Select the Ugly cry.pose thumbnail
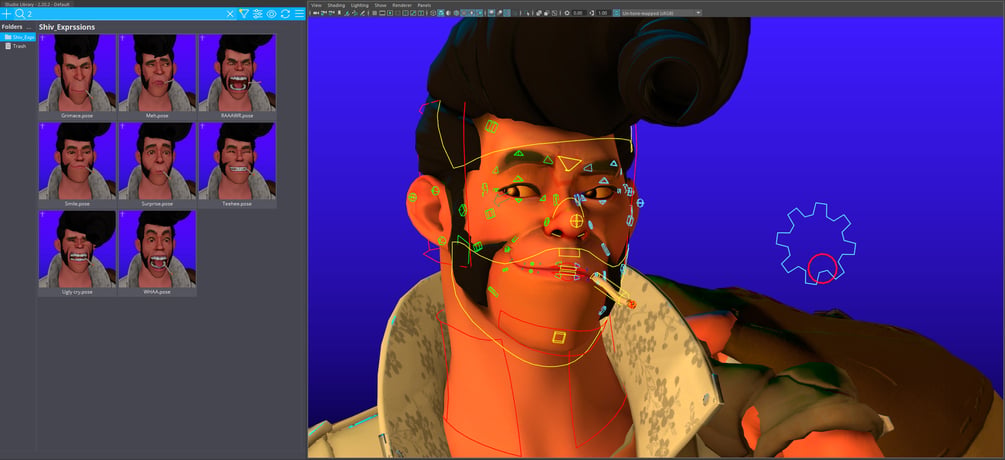Image resolution: width=1005 pixels, height=460 pixels. click(x=77, y=253)
